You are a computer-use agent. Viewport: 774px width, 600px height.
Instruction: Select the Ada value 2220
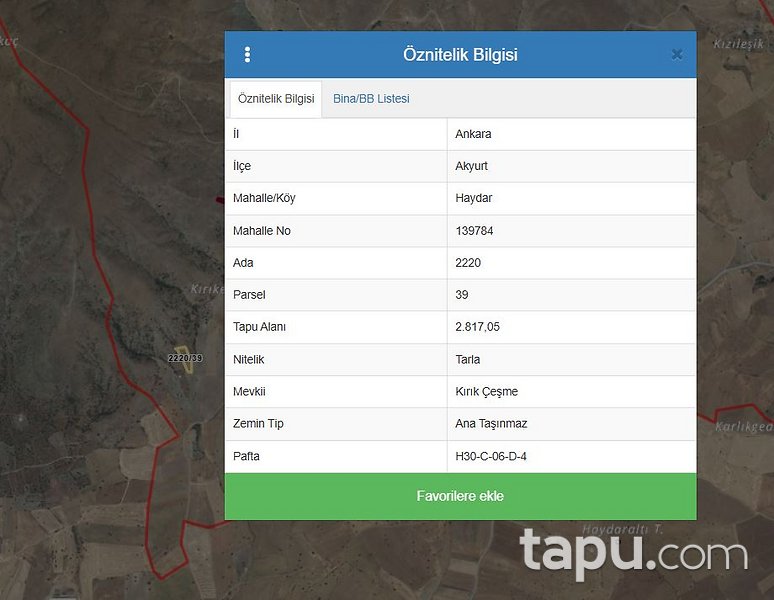[x=468, y=263]
